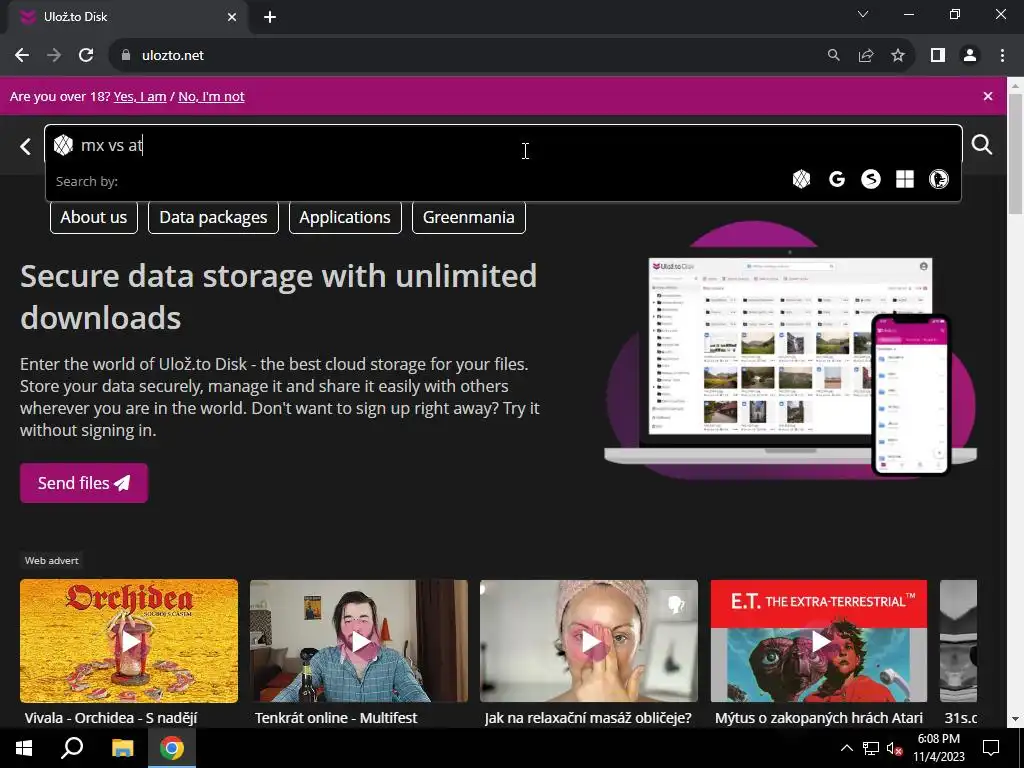The height and width of the screenshot is (768, 1024).
Task: Play the relaxační masáž obličeje video
Action: coord(589,641)
